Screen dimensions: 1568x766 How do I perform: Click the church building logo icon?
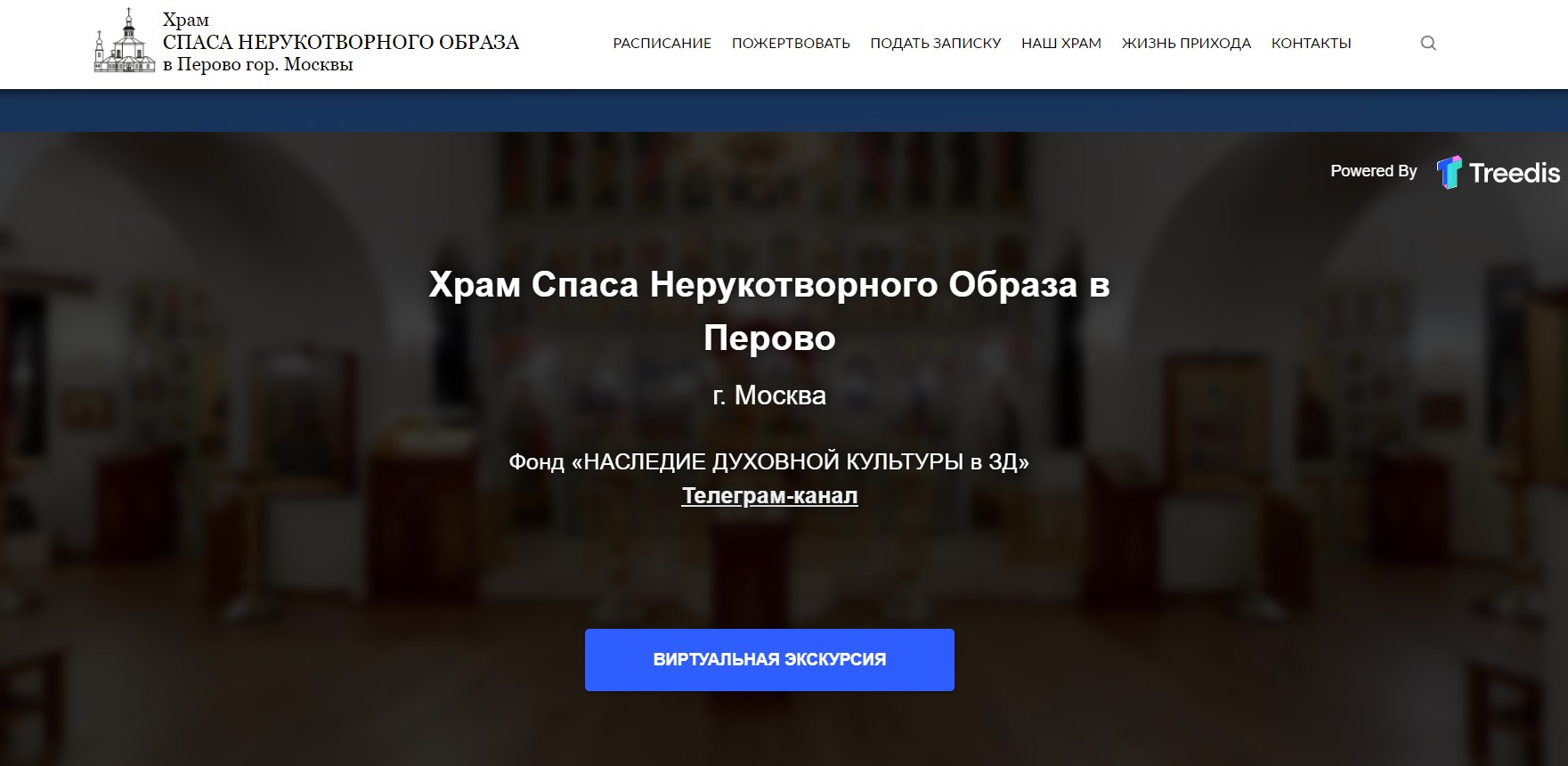click(x=125, y=41)
